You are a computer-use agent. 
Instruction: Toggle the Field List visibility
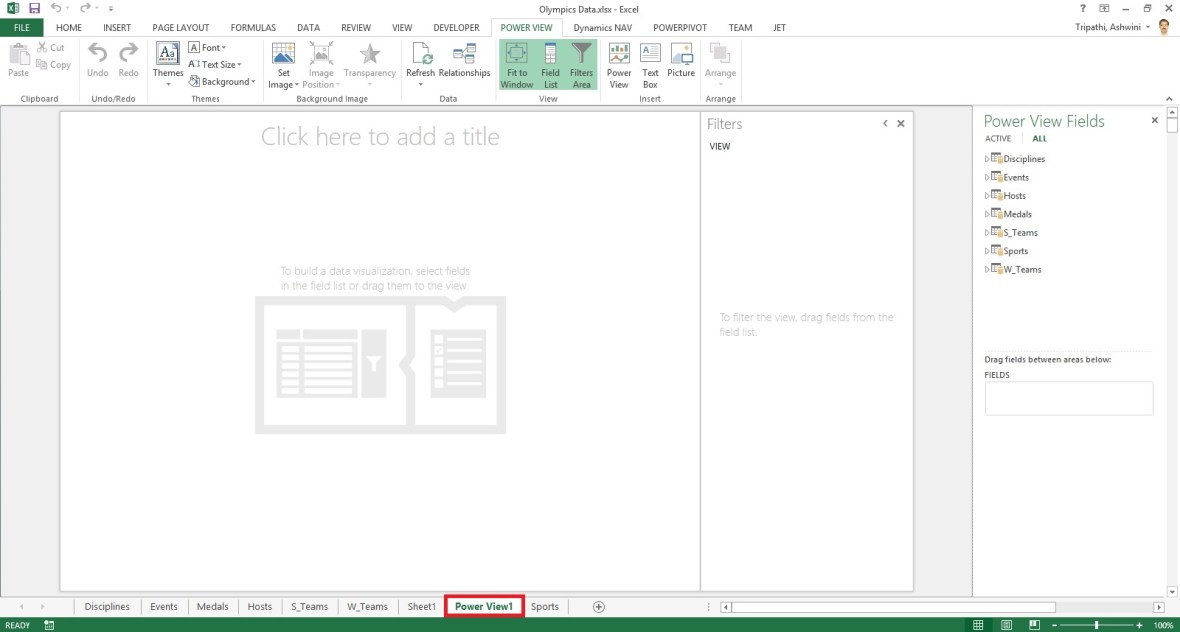[550, 64]
